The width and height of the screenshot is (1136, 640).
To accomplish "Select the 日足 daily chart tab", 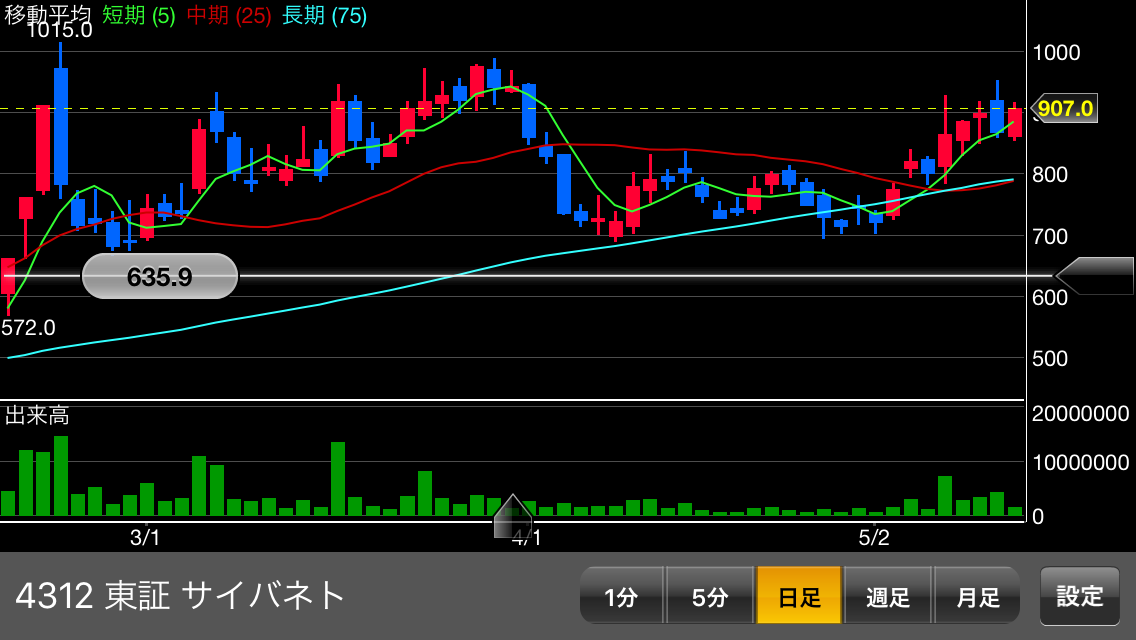I will (x=799, y=596).
